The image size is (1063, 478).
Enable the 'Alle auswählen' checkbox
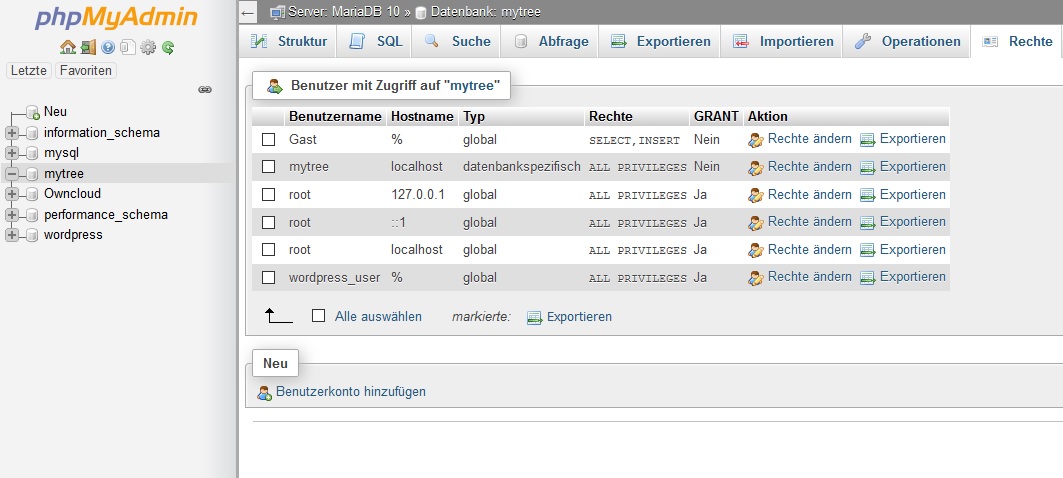pyautogui.click(x=319, y=316)
